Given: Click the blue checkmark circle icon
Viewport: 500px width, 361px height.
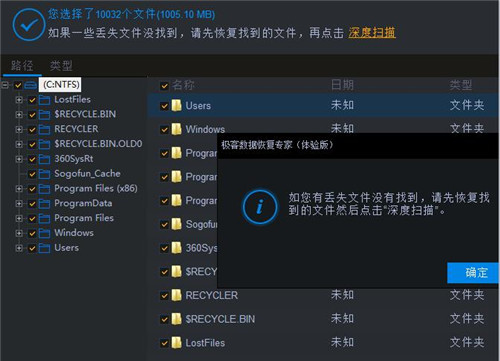Looking at the screenshot, I should 28,25.
